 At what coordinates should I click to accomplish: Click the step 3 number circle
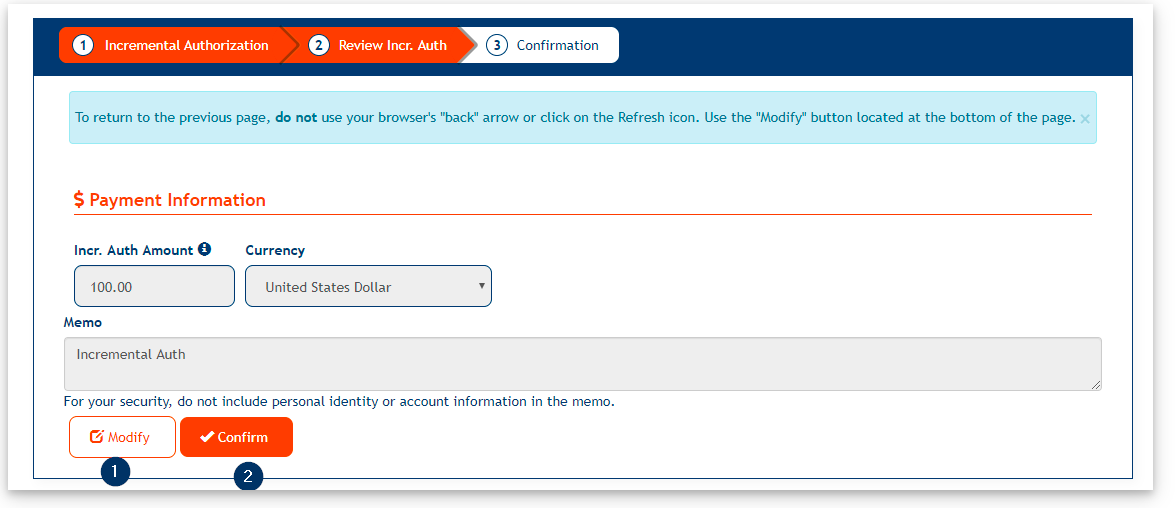point(497,45)
